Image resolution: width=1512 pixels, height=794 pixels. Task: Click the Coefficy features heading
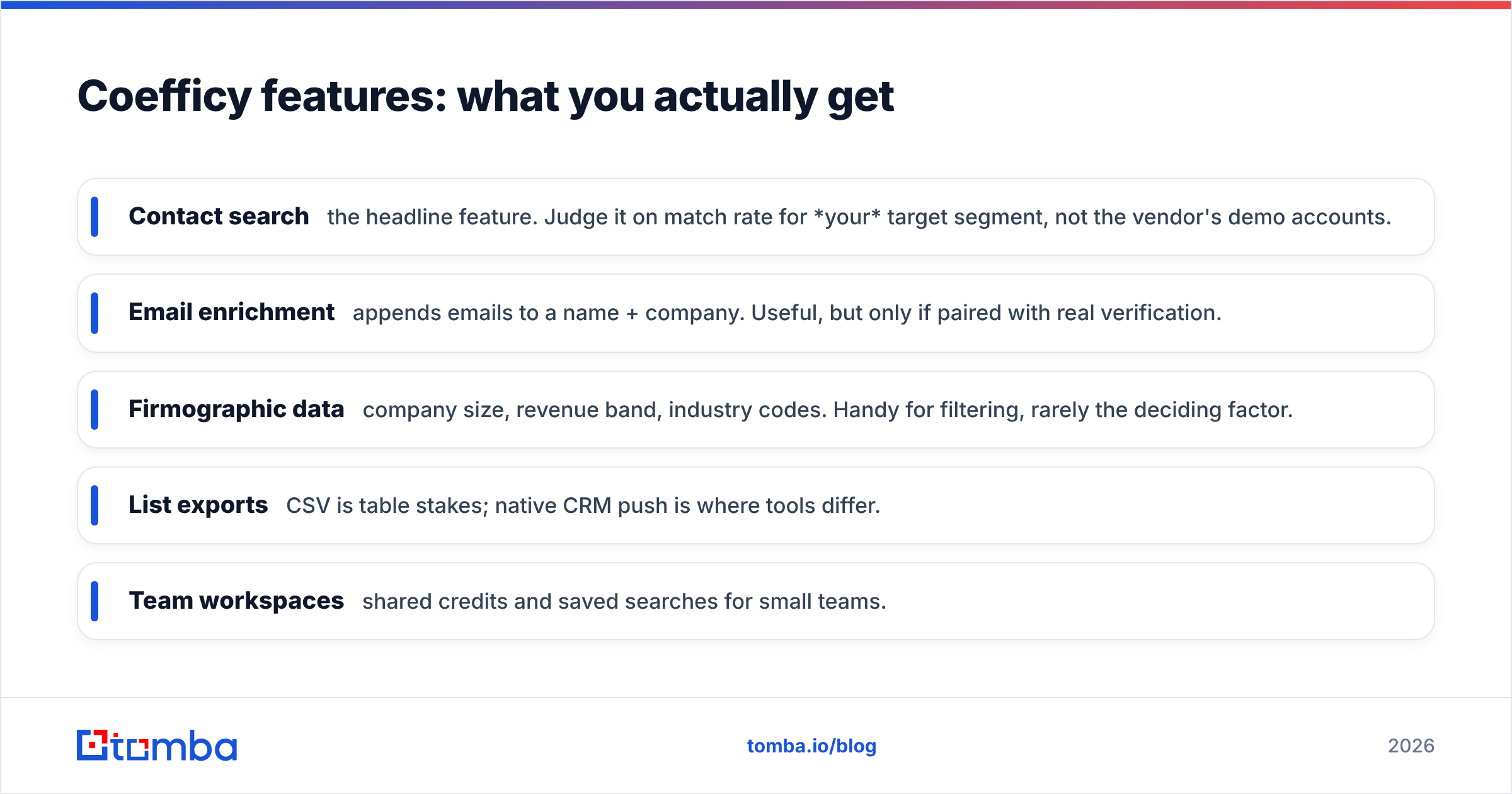(x=485, y=96)
